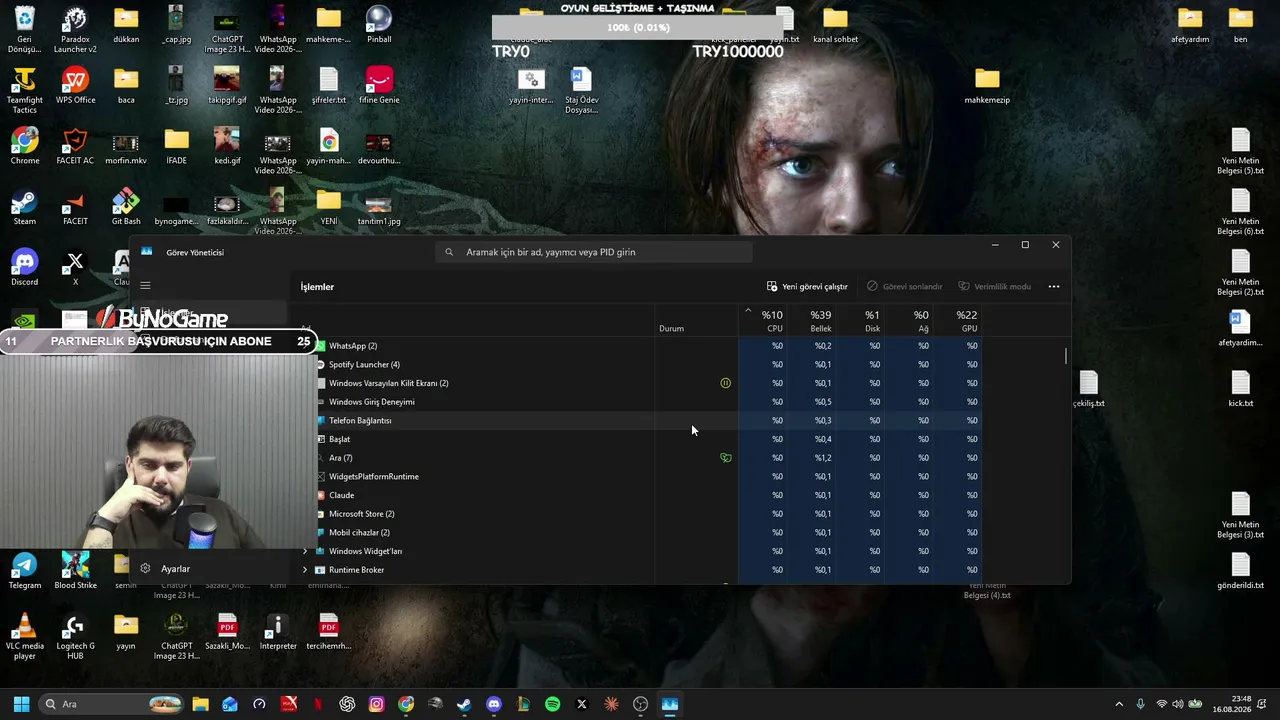The image size is (1280, 720).
Task: Click the Task Manager taskbar icon
Action: point(670,704)
